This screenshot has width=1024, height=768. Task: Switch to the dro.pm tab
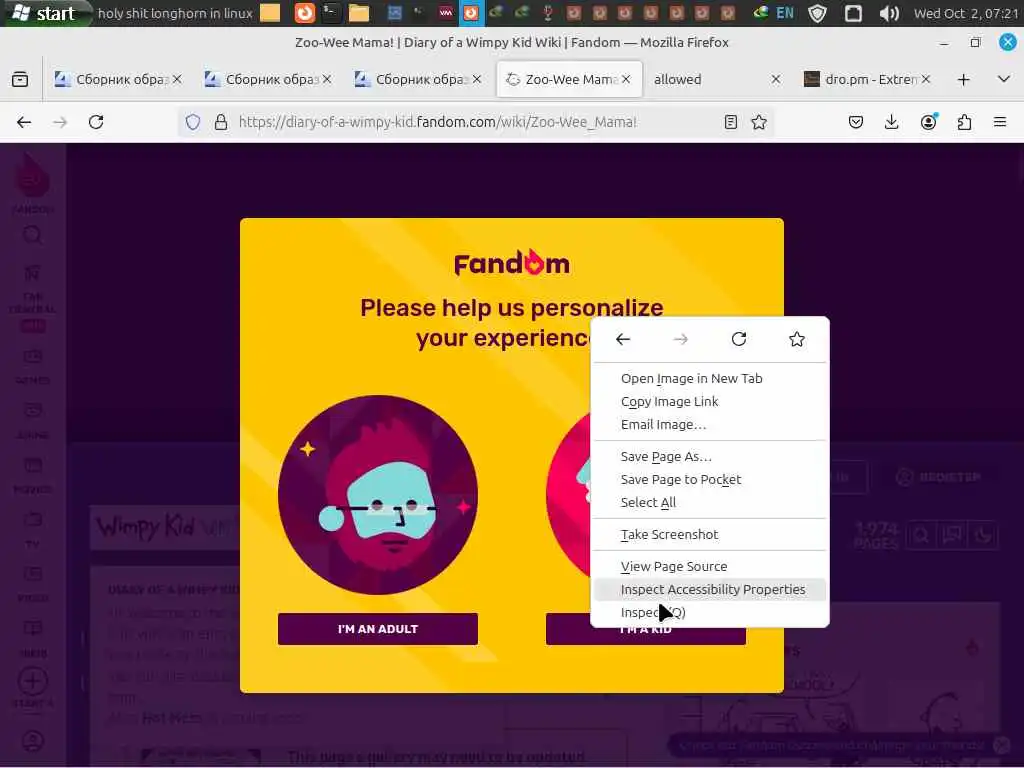point(866,80)
